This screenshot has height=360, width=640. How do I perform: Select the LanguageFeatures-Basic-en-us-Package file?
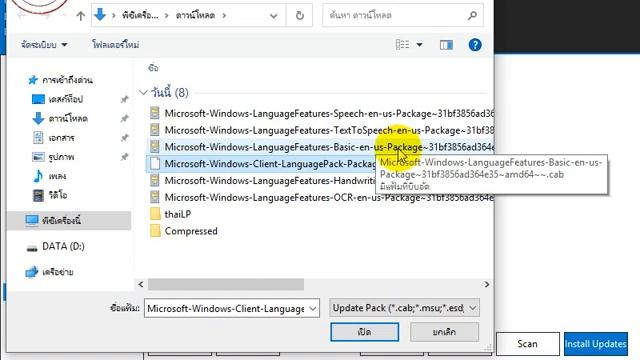[x=320, y=147]
